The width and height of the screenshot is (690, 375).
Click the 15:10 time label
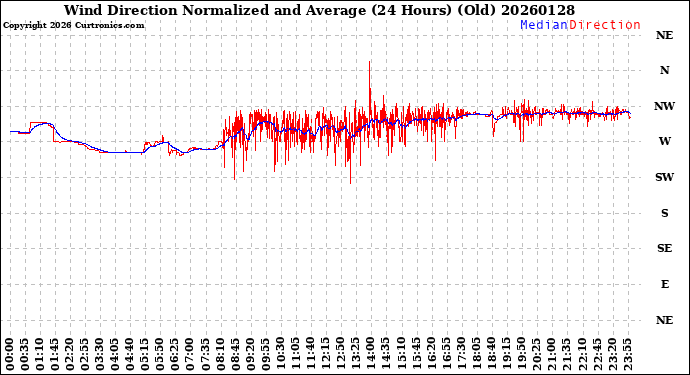(x=402, y=354)
